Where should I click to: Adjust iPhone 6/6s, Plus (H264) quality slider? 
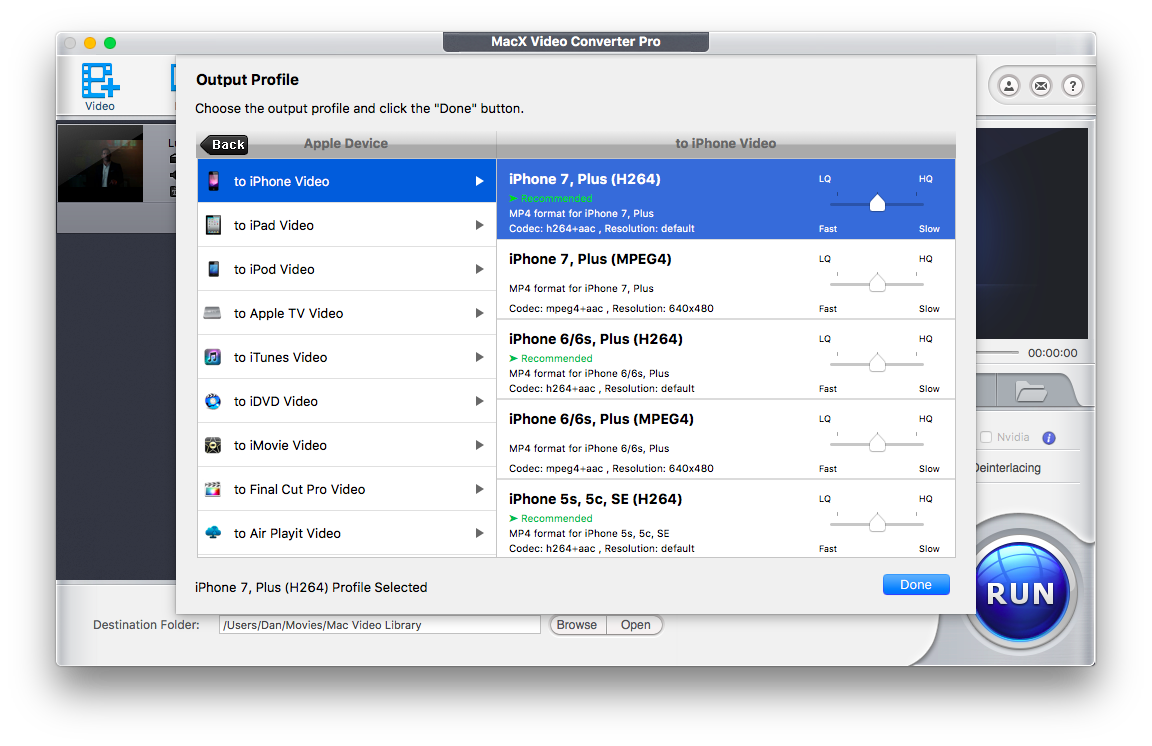point(877,363)
